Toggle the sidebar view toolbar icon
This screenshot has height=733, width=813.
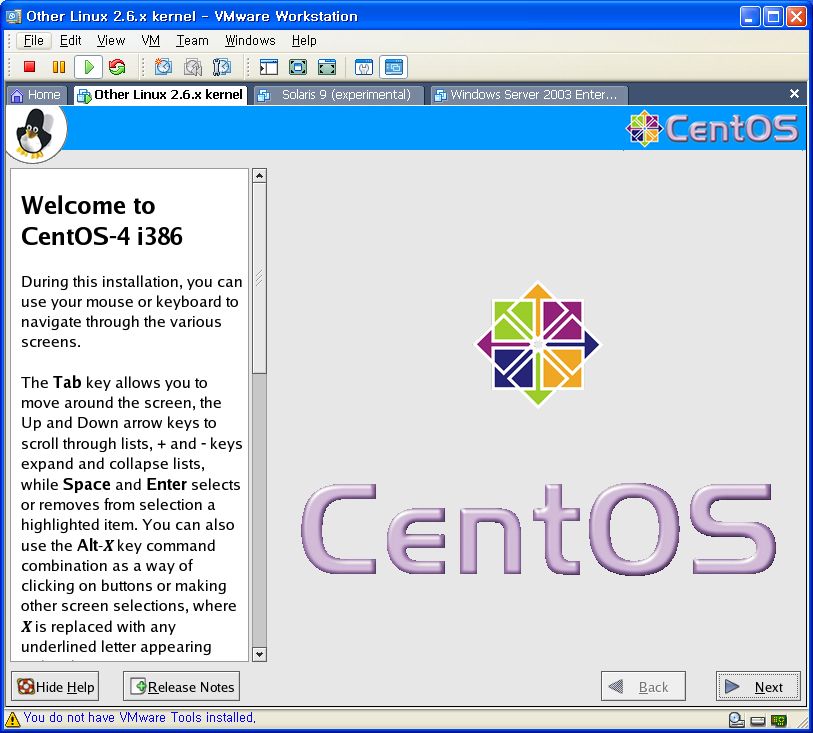click(x=268, y=67)
